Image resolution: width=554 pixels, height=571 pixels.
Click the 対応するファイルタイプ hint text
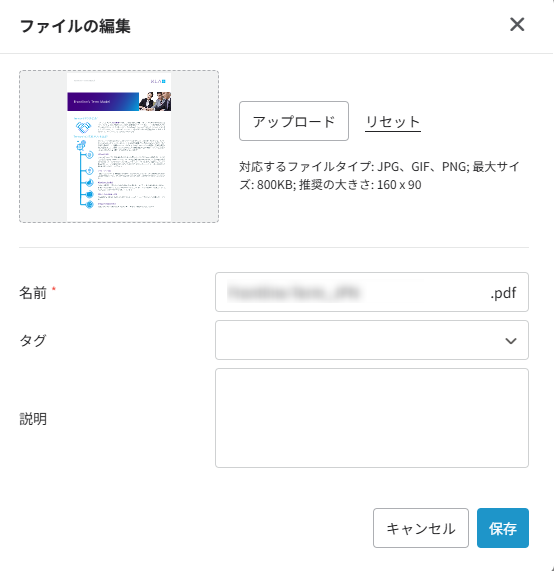coord(379,176)
